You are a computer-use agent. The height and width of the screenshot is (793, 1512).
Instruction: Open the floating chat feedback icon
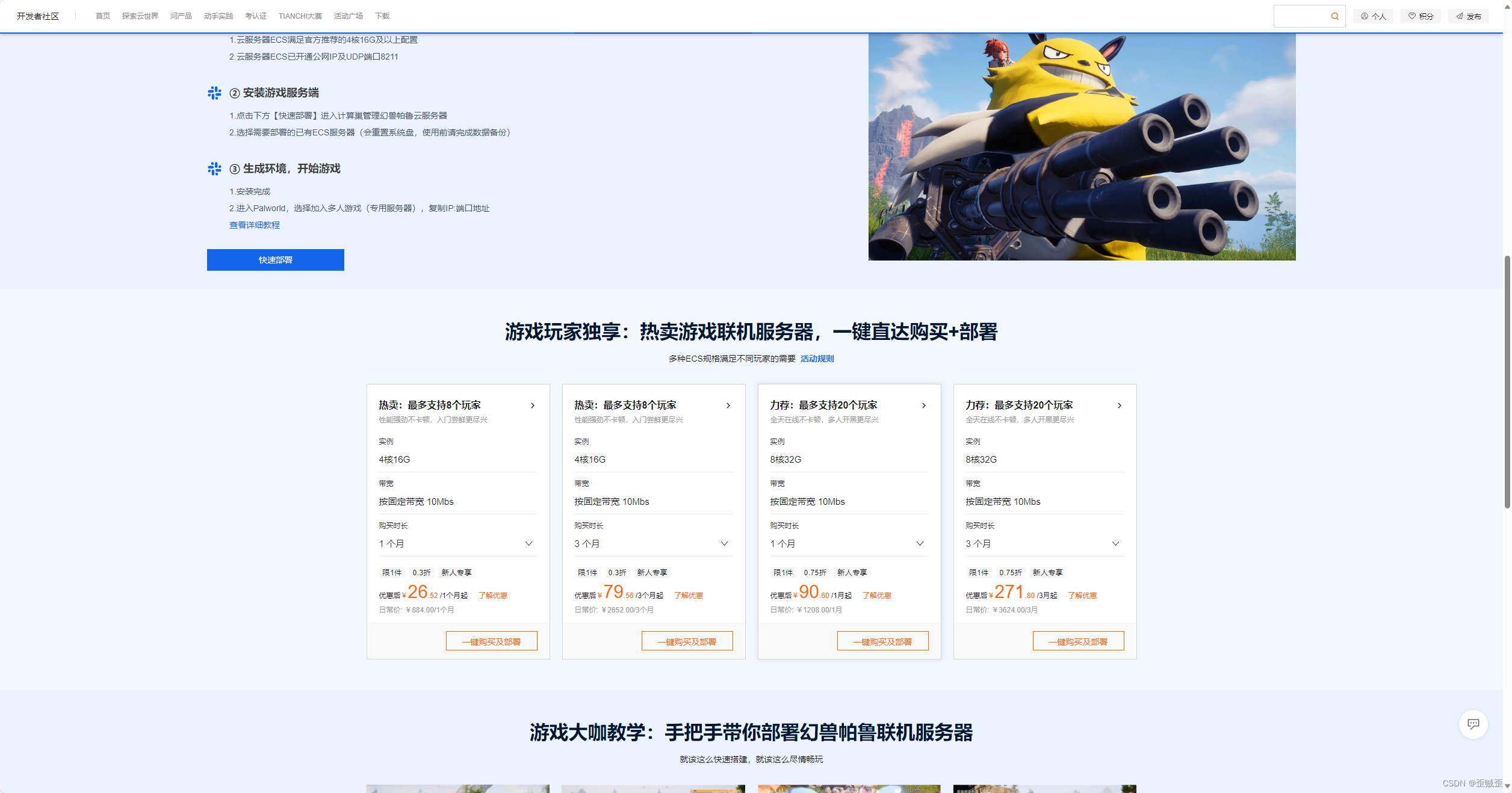click(1473, 724)
